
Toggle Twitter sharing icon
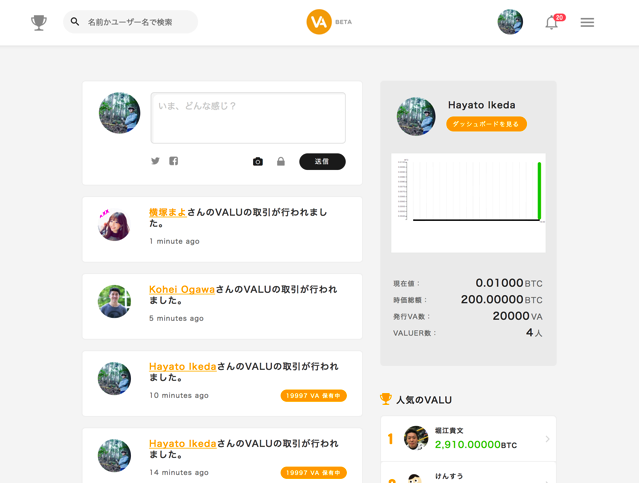(x=155, y=161)
